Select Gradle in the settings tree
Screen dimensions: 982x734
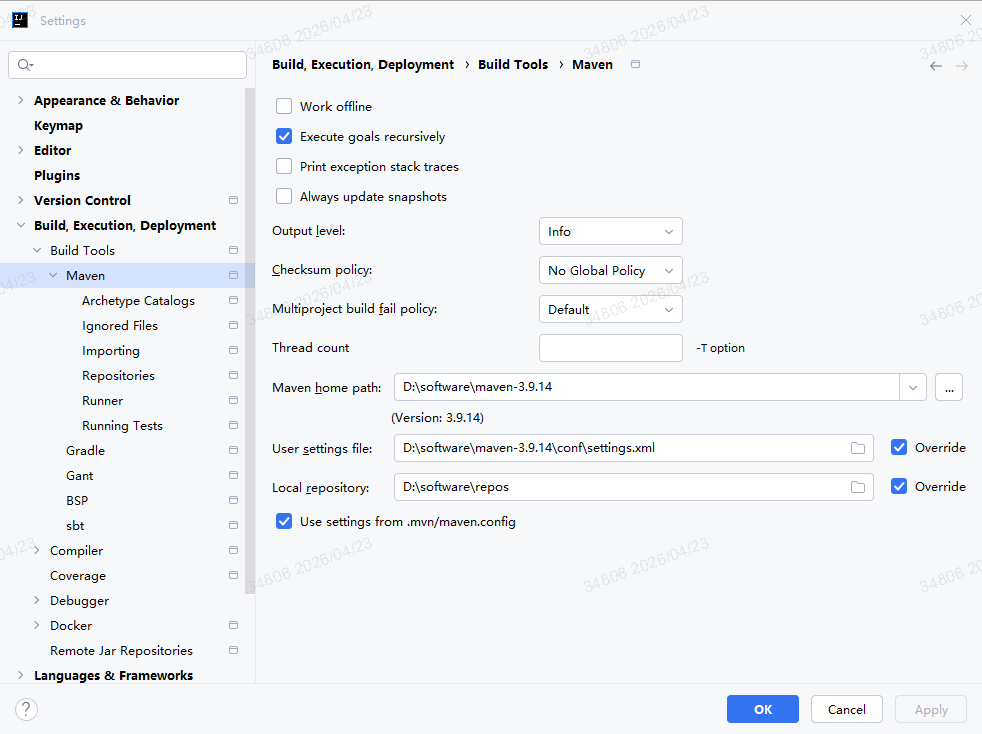pos(85,451)
